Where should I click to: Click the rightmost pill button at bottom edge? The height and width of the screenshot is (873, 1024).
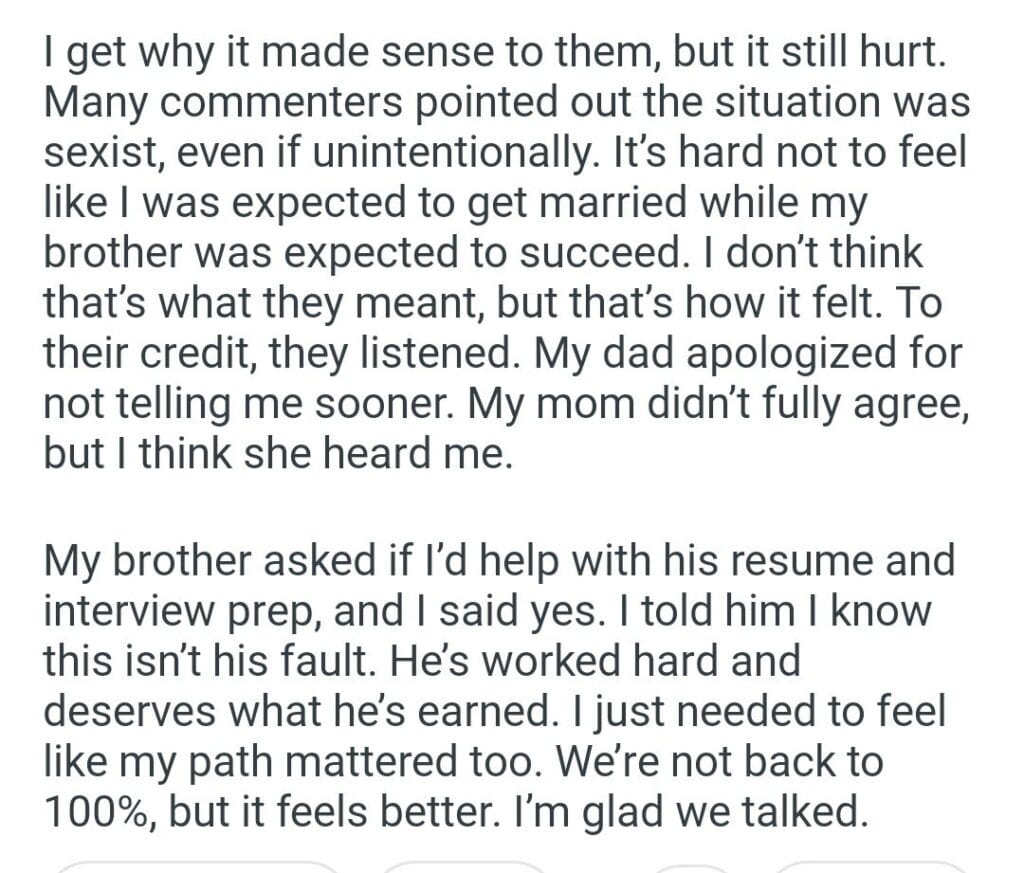[872, 866]
